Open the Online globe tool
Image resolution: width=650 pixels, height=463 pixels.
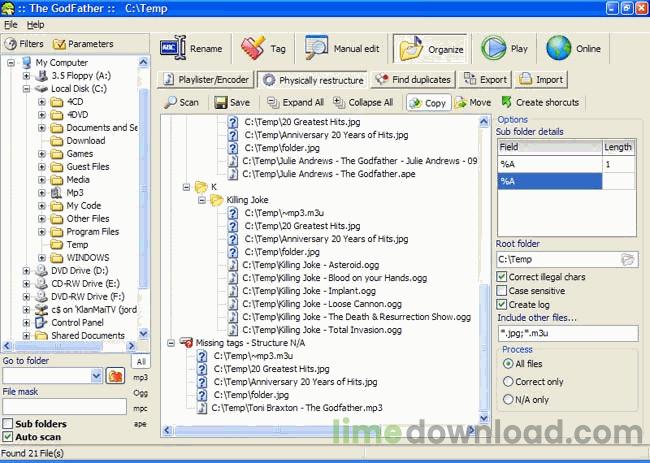point(574,48)
